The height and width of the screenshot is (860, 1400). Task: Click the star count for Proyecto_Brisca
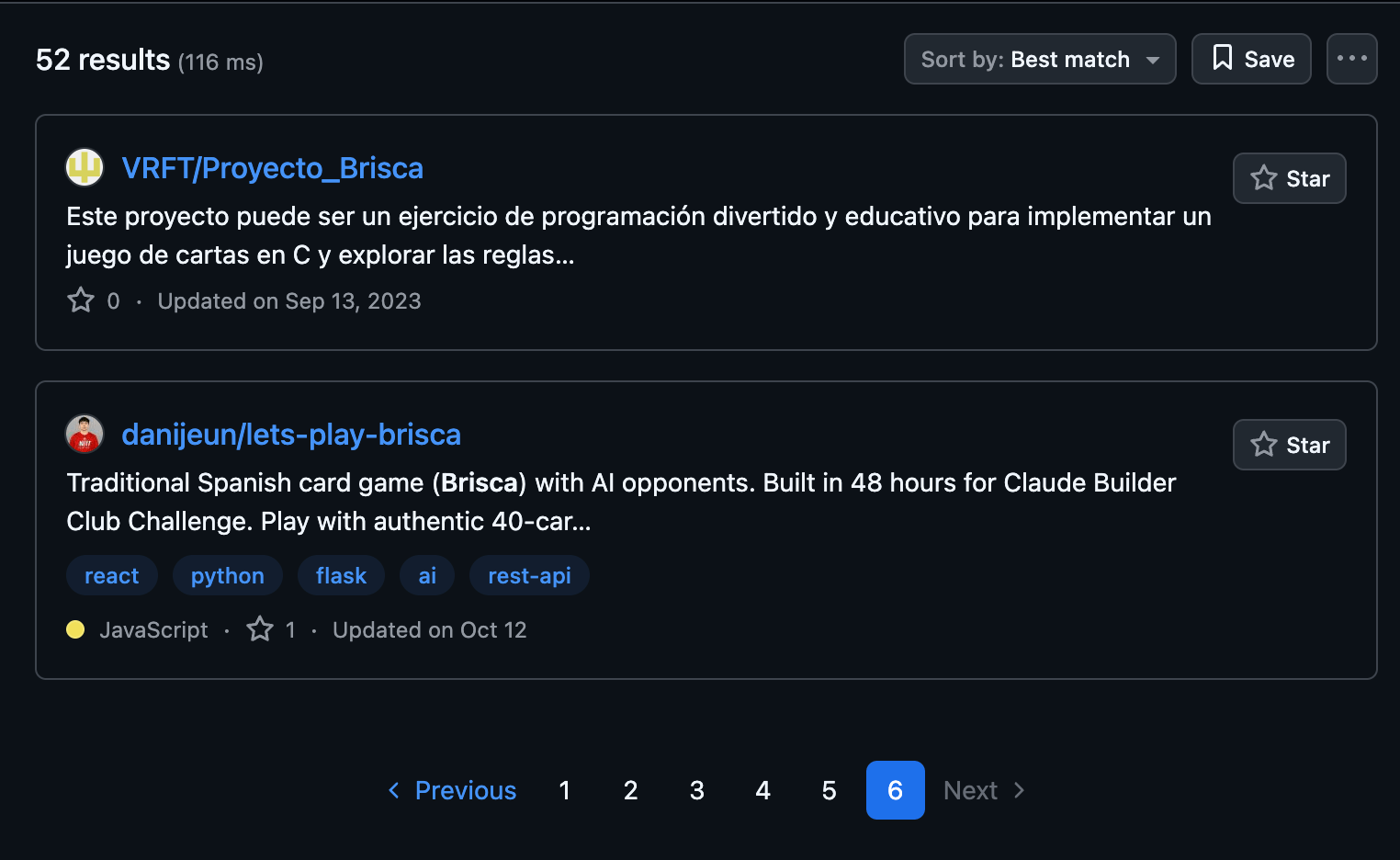pos(112,300)
